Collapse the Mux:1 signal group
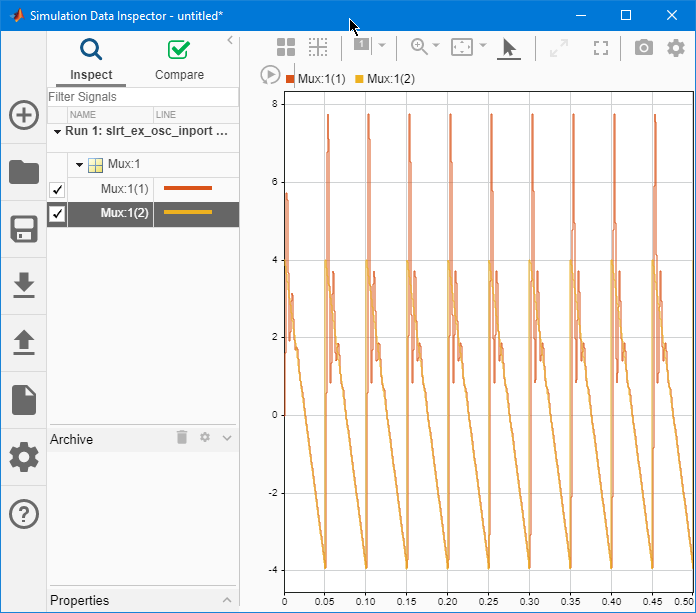The image size is (696, 613). pos(80,165)
